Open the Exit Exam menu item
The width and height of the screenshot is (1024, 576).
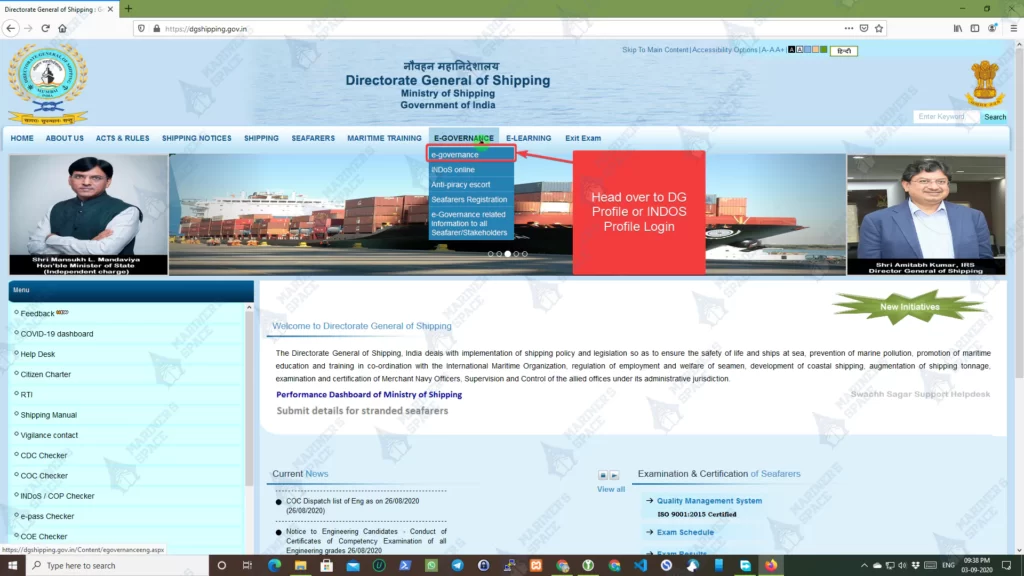pyautogui.click(x=583, y=138)
